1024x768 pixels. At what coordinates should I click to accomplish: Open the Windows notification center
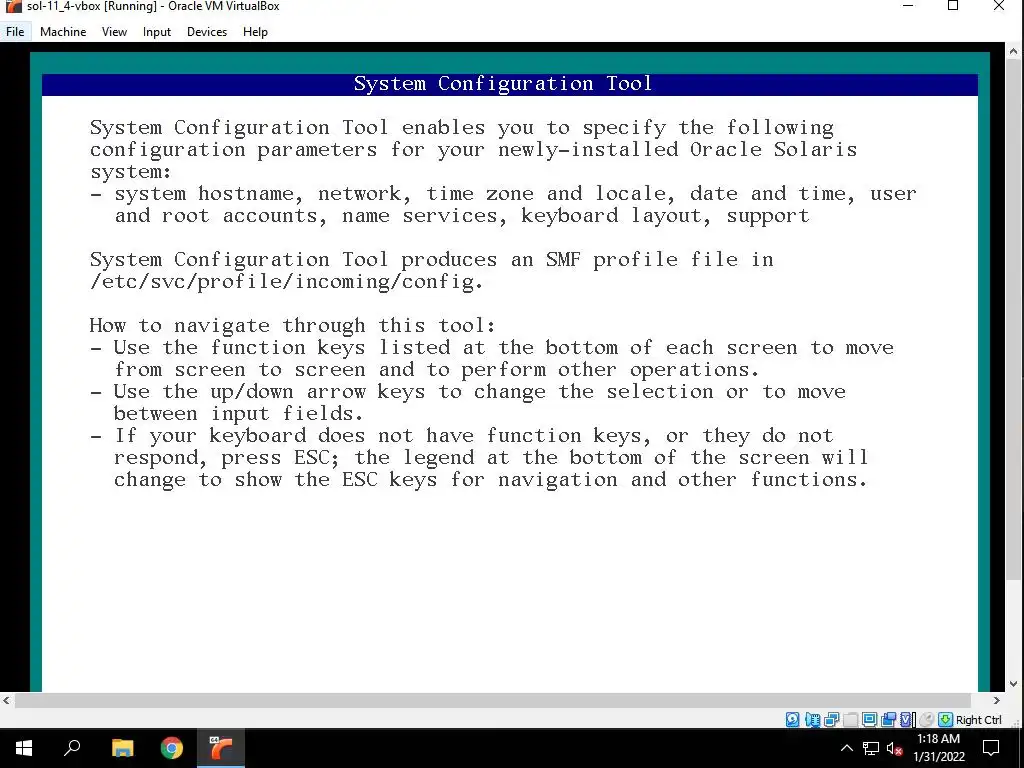991,748
